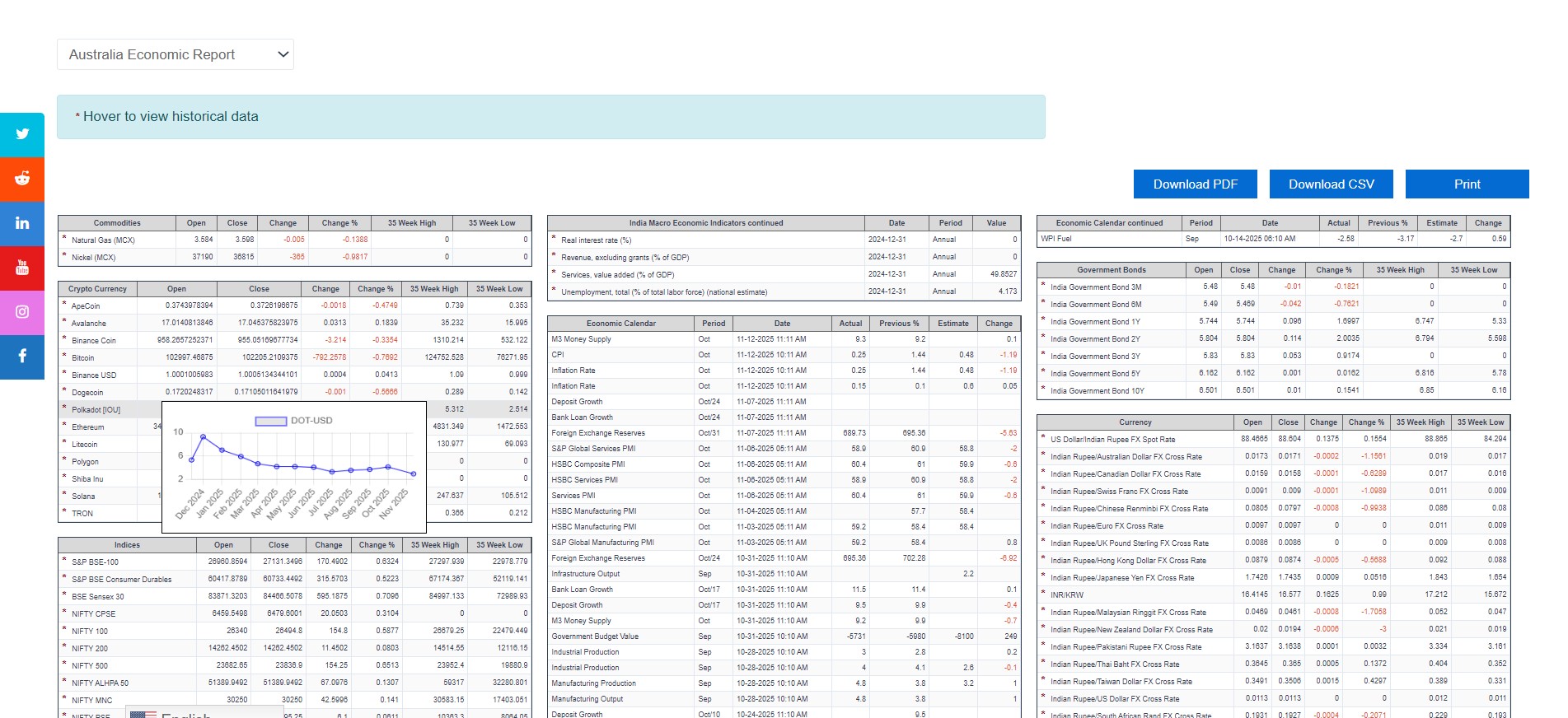Click the Twitter share icon
Viewport: 1568px width, 718px height.
(x=22, y=134)
